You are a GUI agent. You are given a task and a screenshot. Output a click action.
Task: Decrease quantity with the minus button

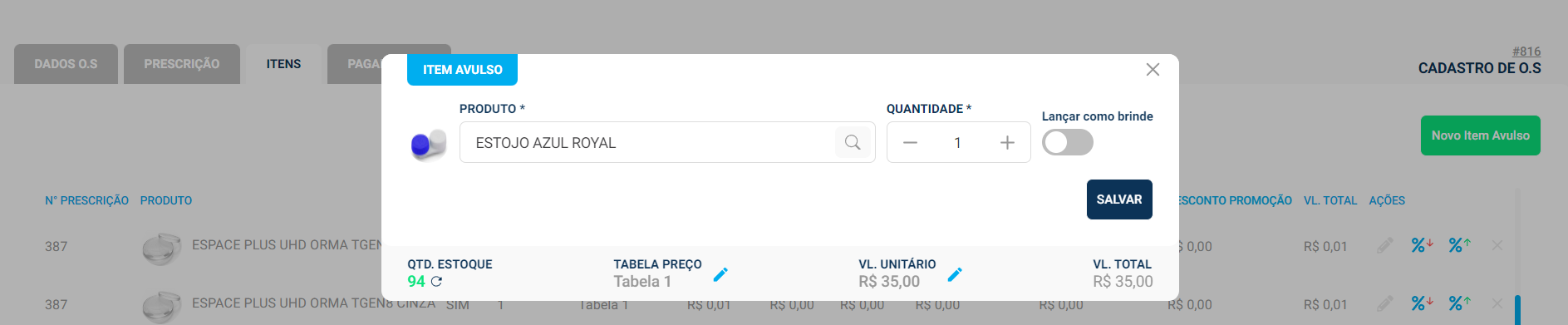pyautogui.click(x=910, y=143)
